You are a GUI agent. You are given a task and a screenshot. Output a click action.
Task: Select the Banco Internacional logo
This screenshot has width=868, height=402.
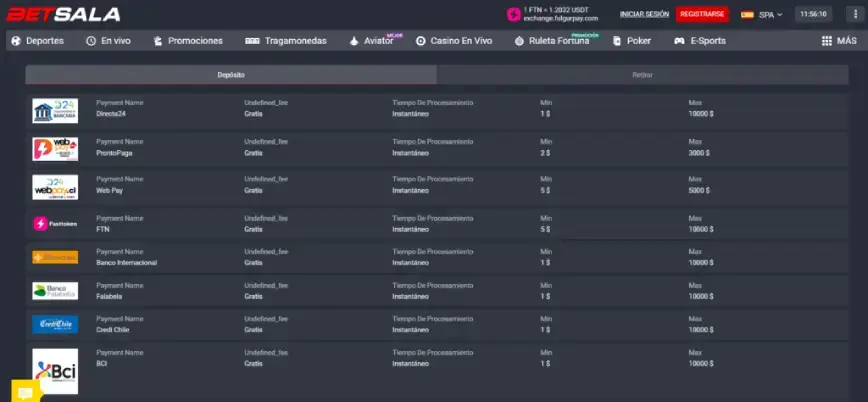55,257
